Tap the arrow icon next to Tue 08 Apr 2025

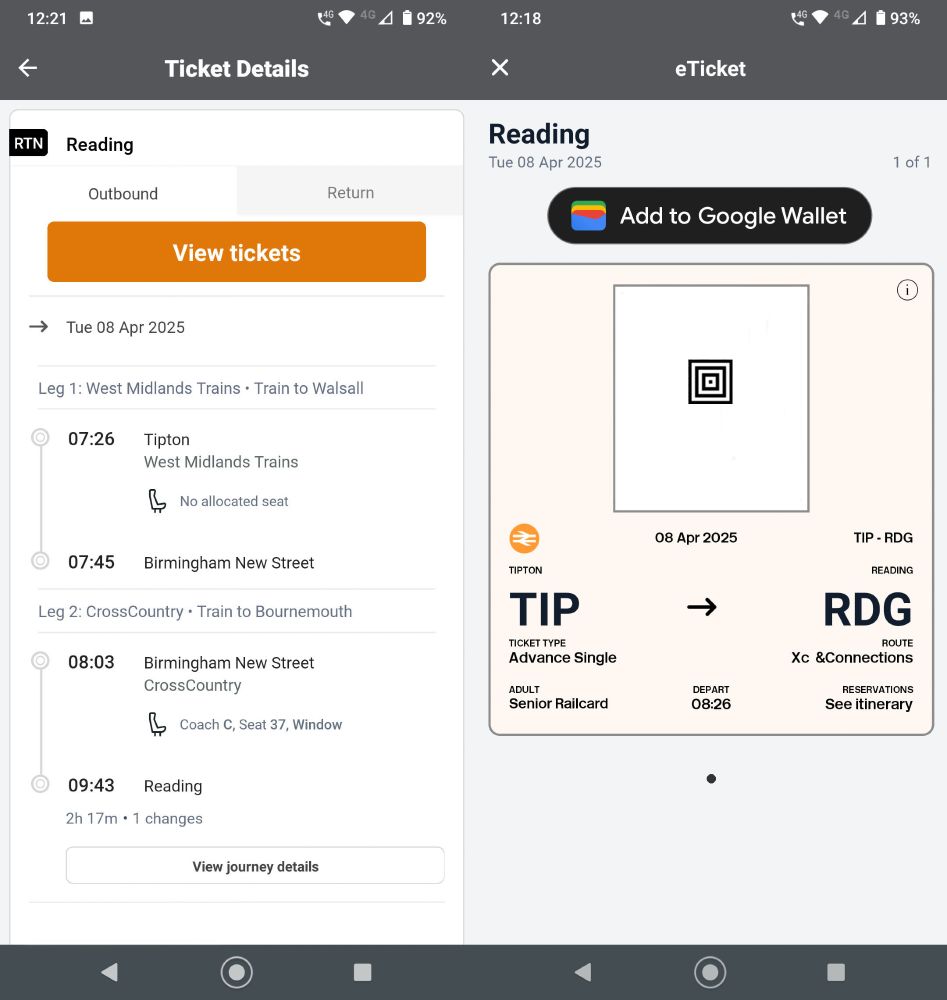(40, 327)
